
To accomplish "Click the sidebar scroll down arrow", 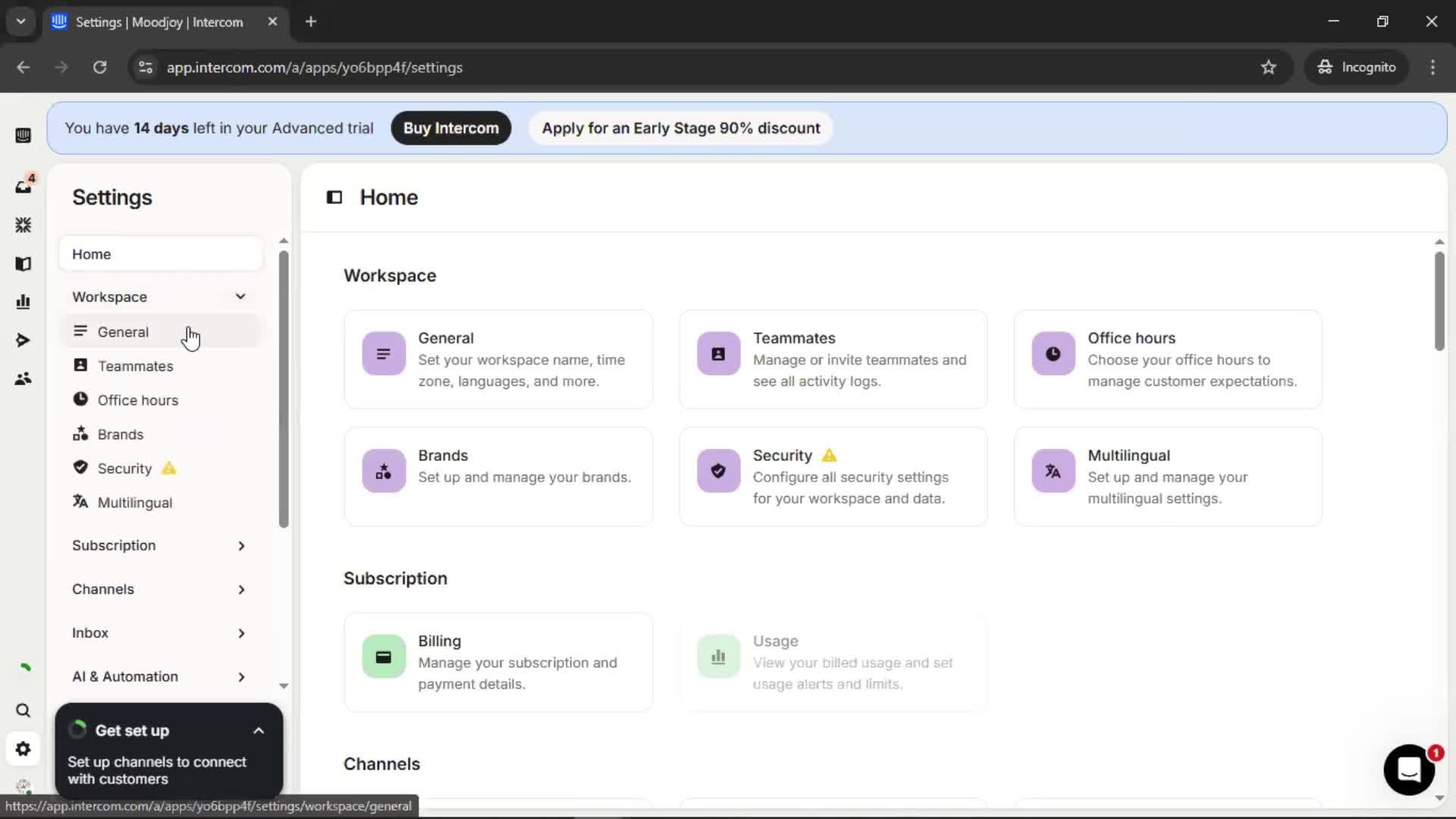I will [284, 686].
